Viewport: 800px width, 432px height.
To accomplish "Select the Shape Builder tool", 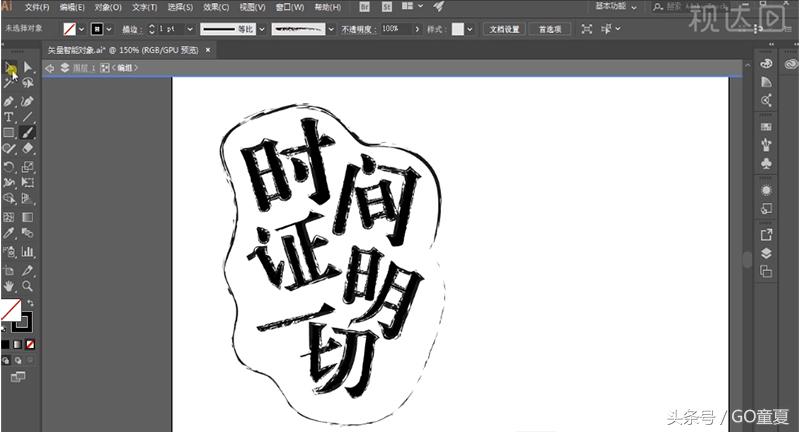I will tap(9, 198).
